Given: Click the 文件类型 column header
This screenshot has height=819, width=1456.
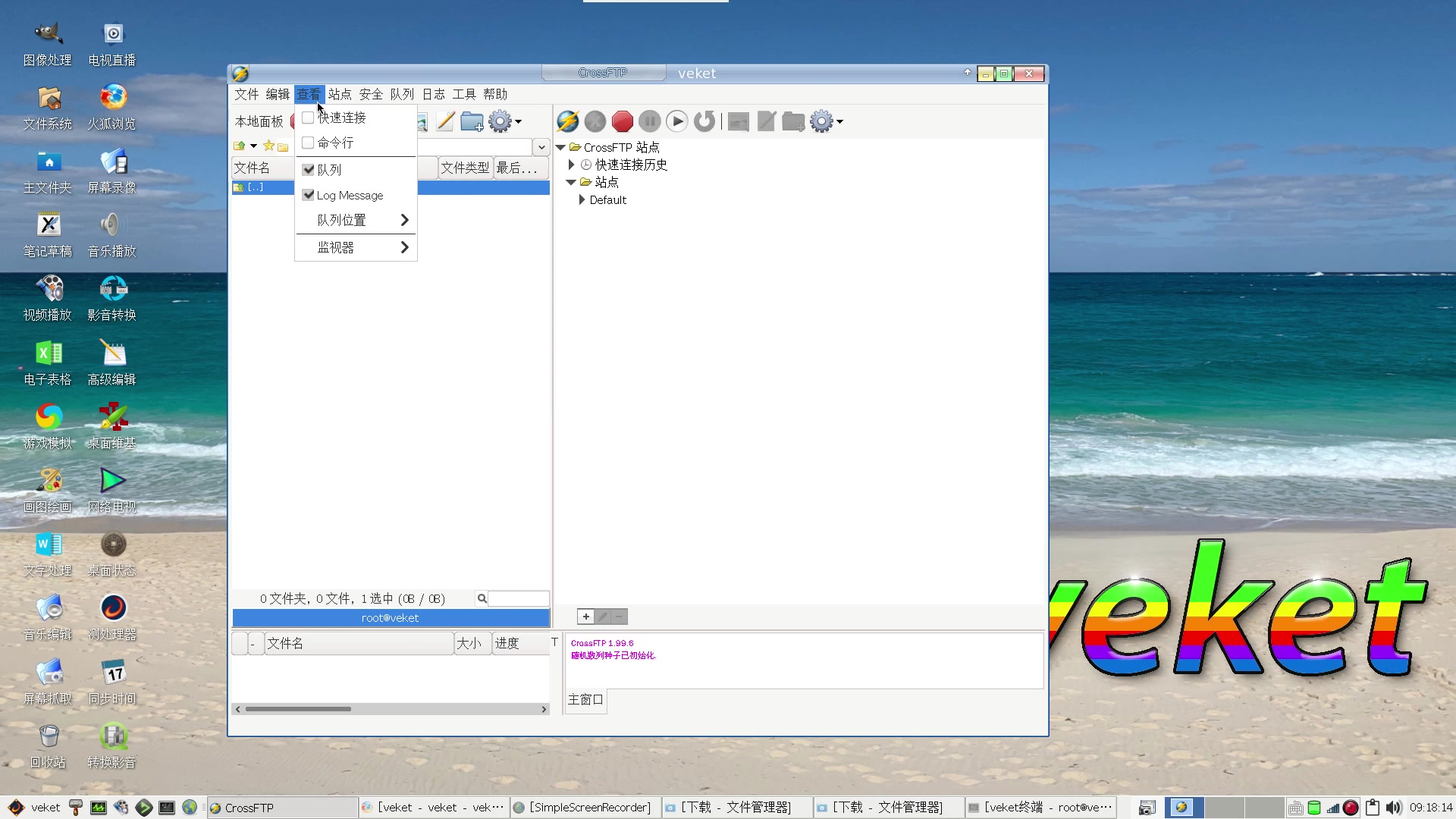Looking at the screenshot, I should coord(466,168).
